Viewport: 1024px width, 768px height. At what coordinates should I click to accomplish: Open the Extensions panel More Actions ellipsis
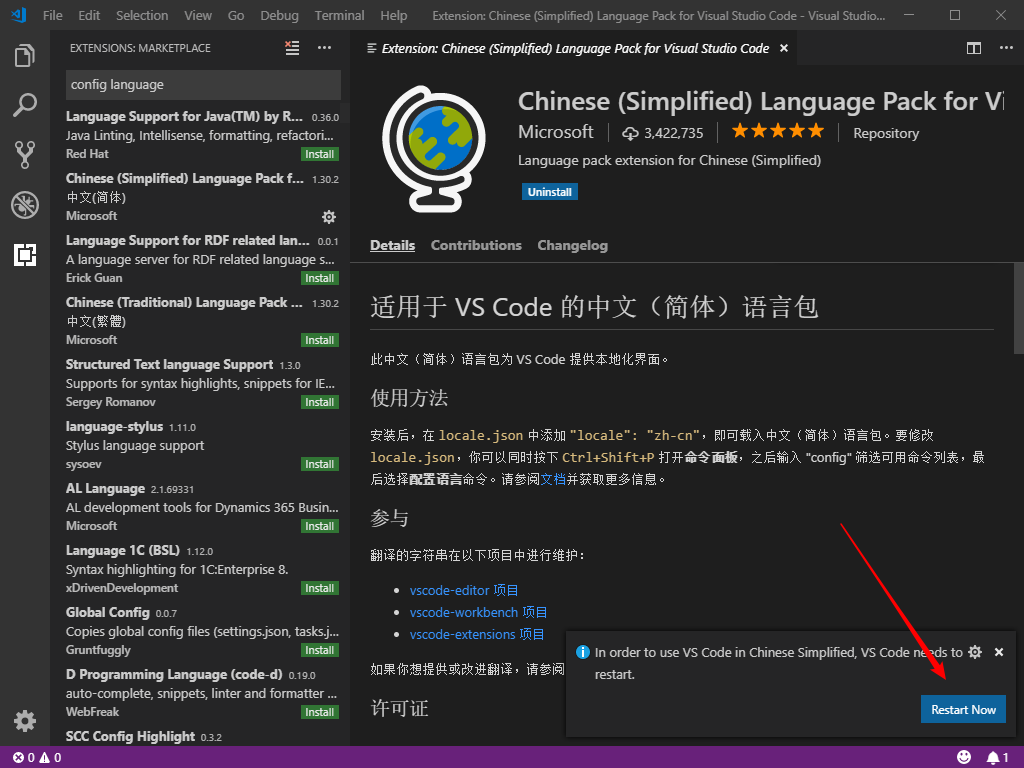click(x=325, y=48)
